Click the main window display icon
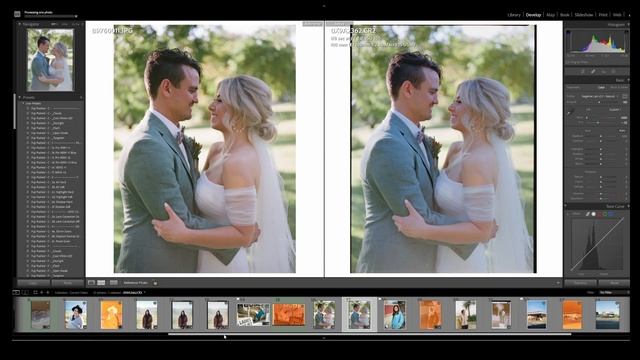This screenshot has height=360, width=640. pos(16,292)
